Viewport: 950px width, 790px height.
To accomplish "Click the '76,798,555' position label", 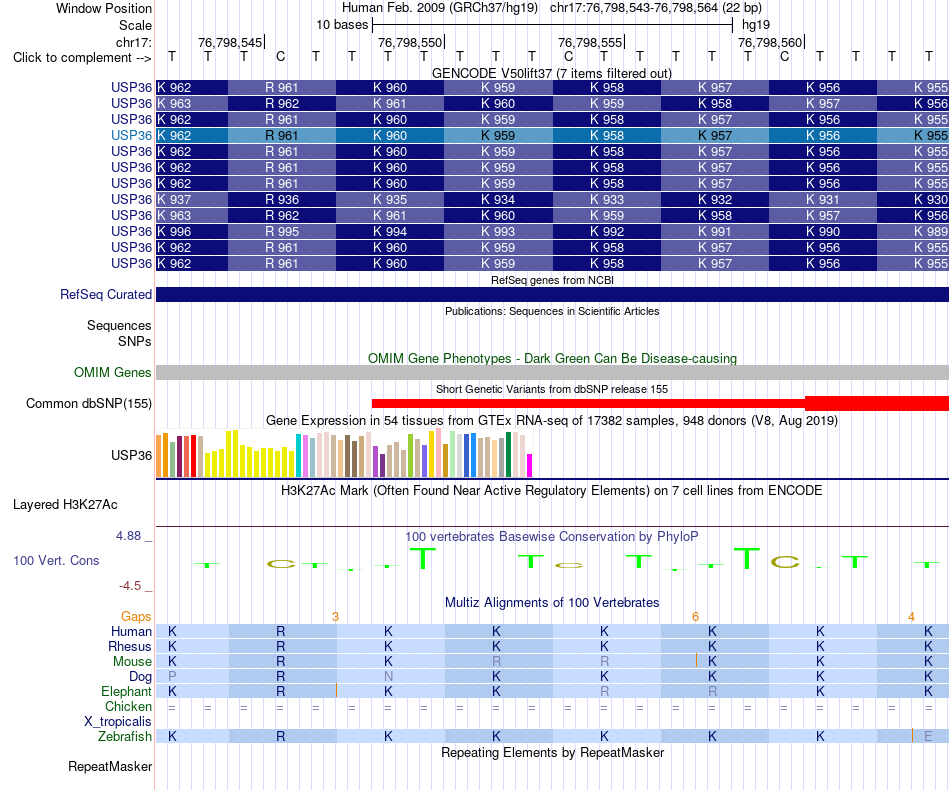I will click(590, 42).
